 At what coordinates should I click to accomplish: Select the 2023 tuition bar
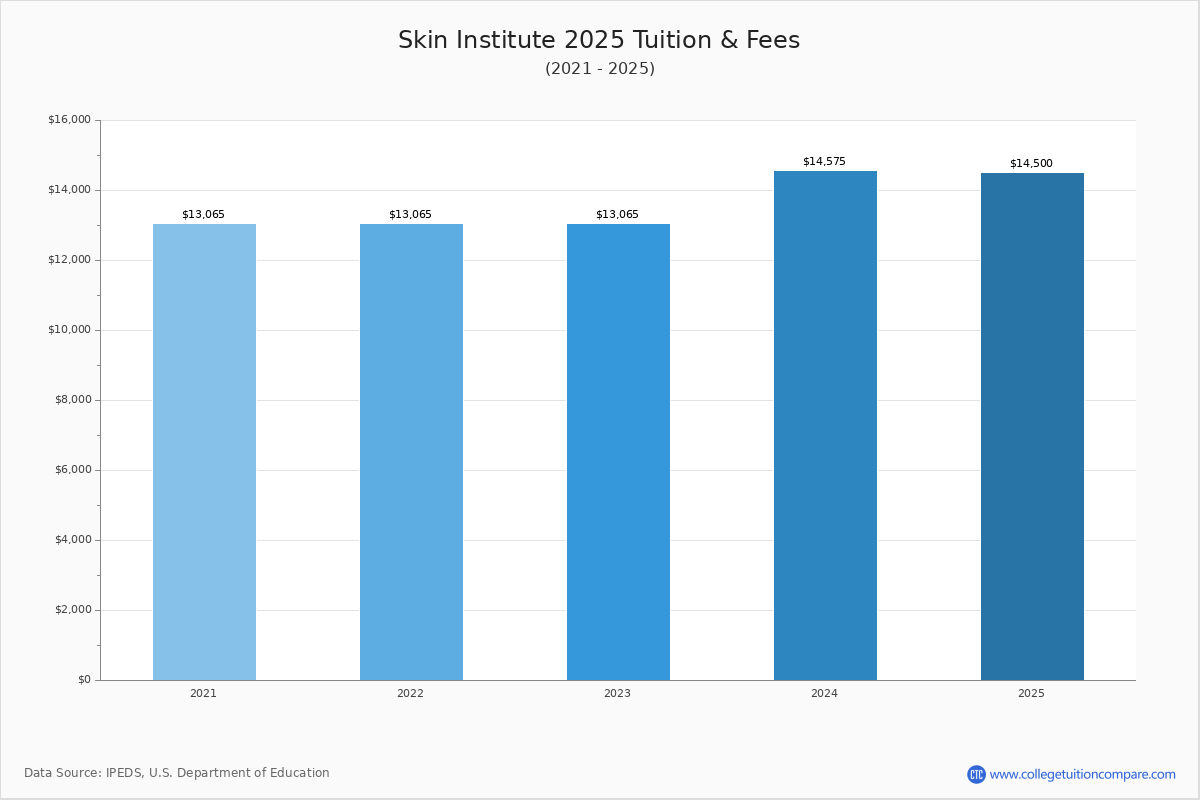pyautogui.click(x=618, y=452)
